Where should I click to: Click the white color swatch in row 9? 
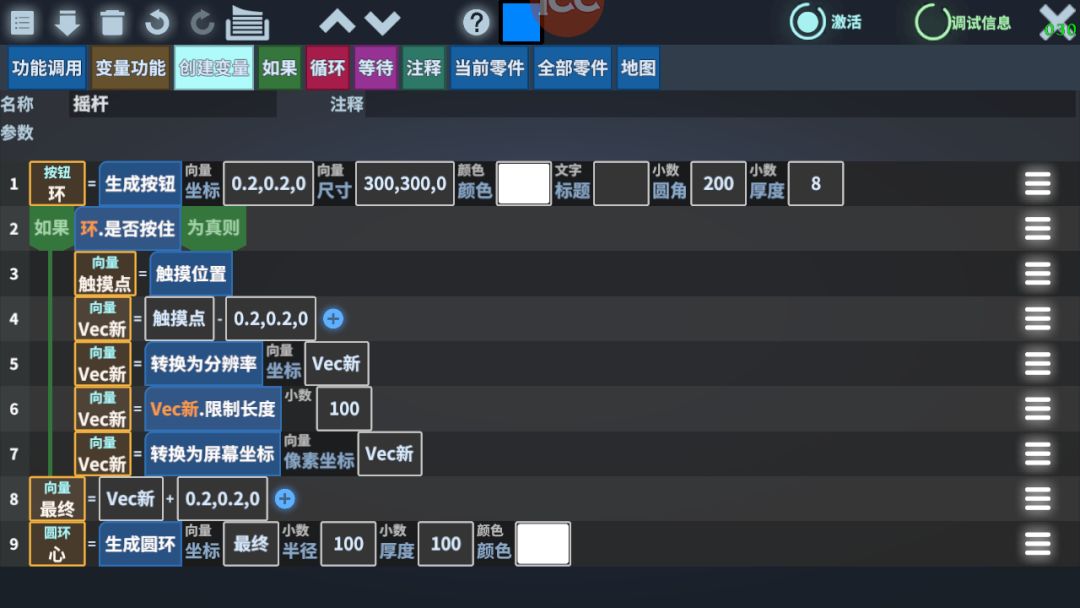543,544
